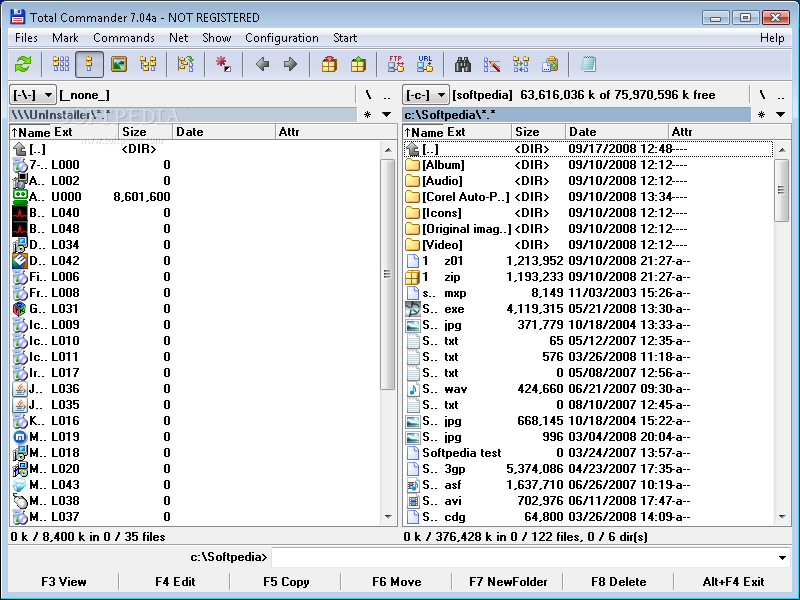Select the [Video] folder
The height and width of the screenshot is (600, 800).
coord(587,245)
